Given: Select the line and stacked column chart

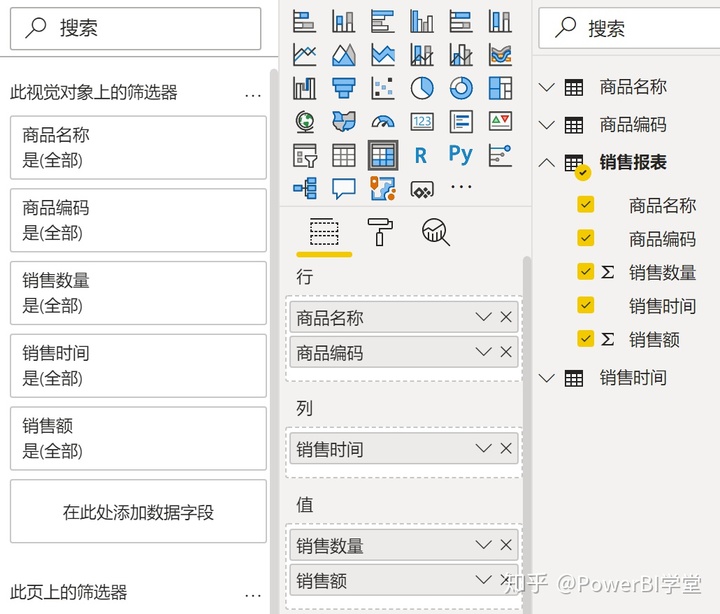Looking at the screenshot, I should click(422, 55).
